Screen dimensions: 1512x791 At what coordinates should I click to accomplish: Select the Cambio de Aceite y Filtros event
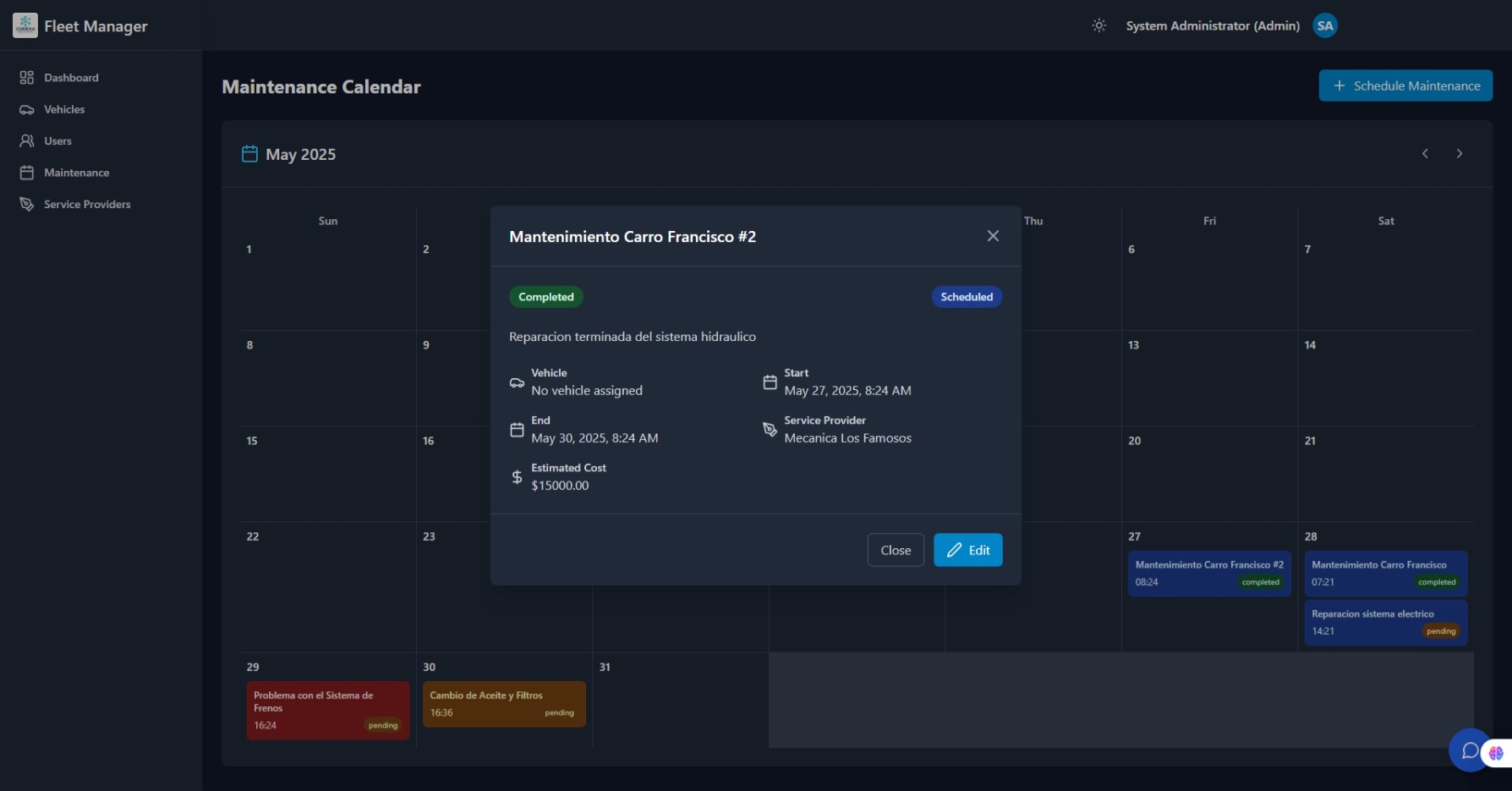coord(503,704)
